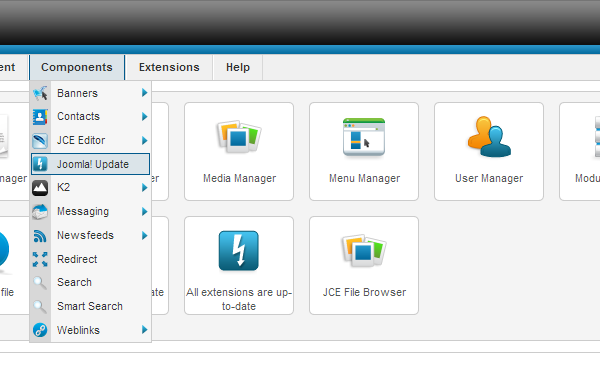Expand the Newsfeeds submenu arrow
Viewport: 600px width, 389px height.
(x=144, y=235)
